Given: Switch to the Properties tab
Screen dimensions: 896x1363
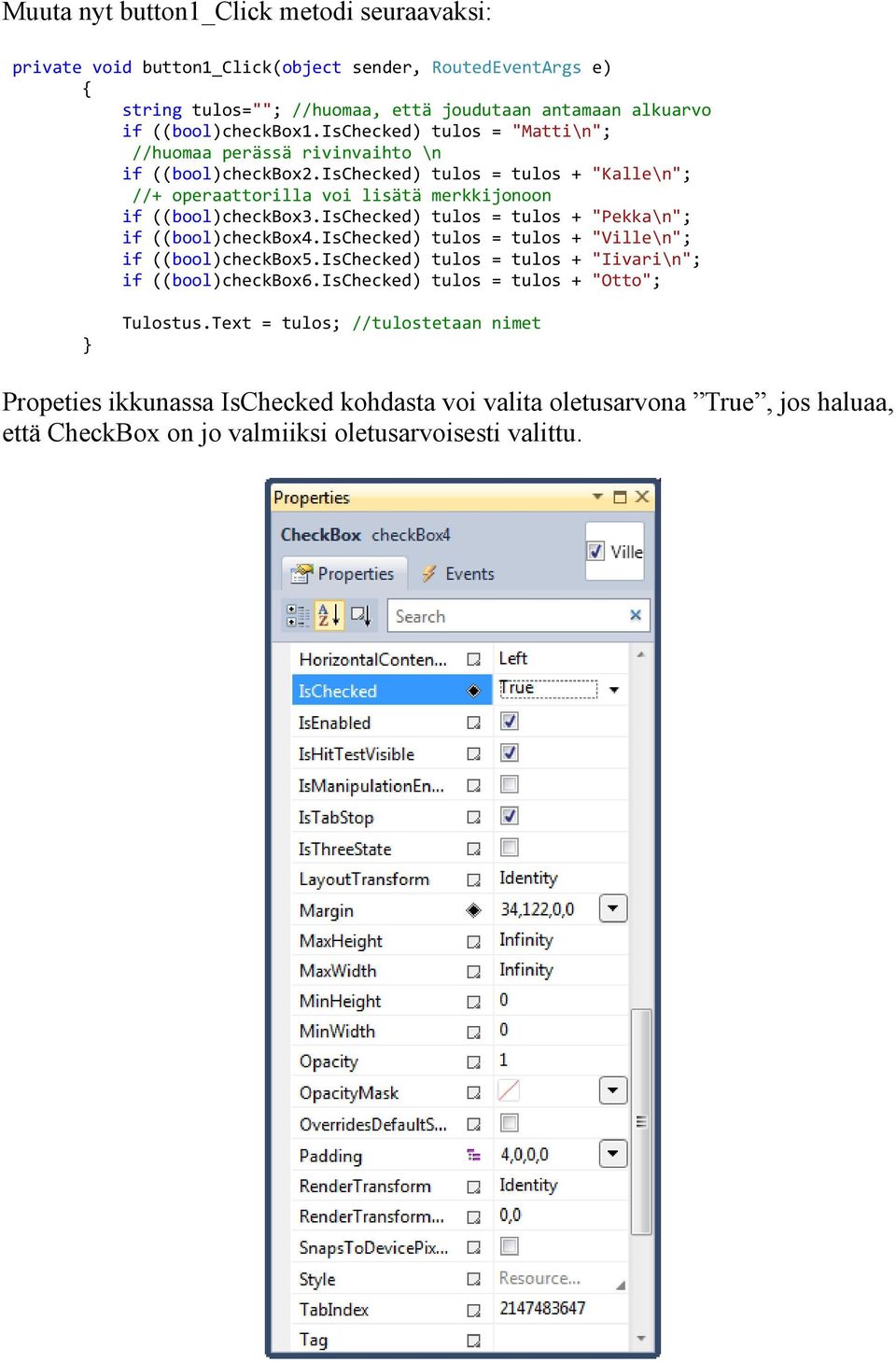Looking at the screenshot, I should point(343,573).
